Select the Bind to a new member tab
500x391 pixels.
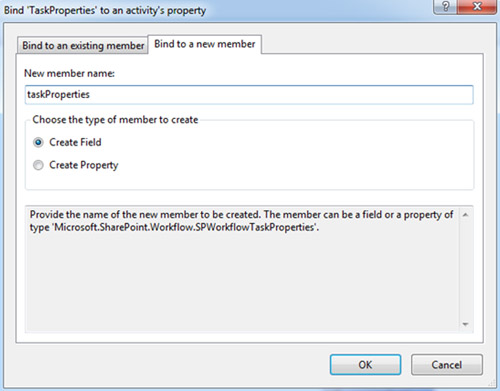tap(204, 44)
